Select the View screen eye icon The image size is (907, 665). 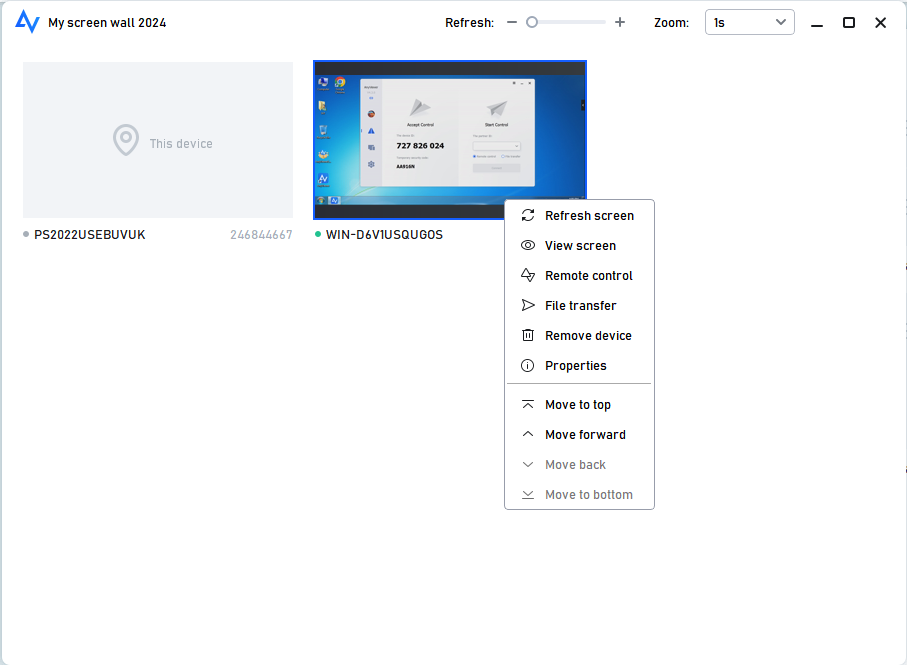pyautogui.click(x=527, y=245)
